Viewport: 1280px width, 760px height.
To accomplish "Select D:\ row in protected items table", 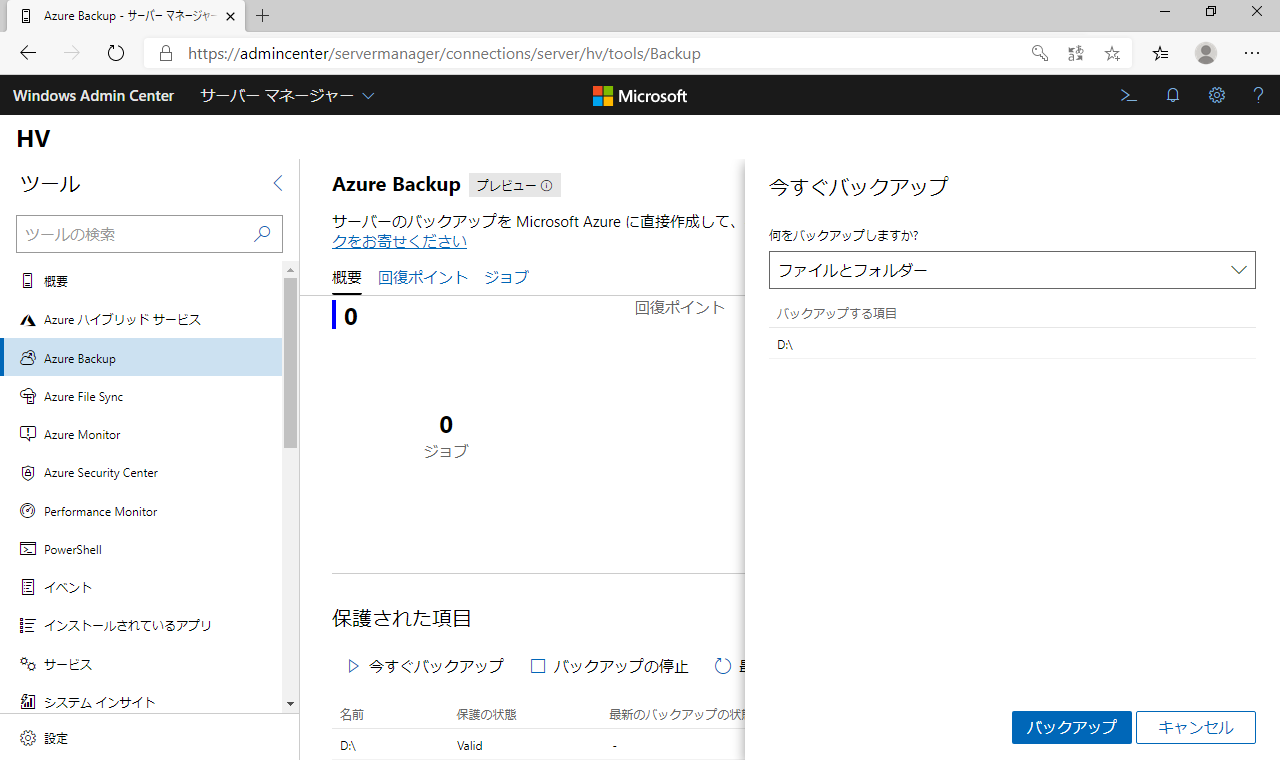I will (539, 745).
